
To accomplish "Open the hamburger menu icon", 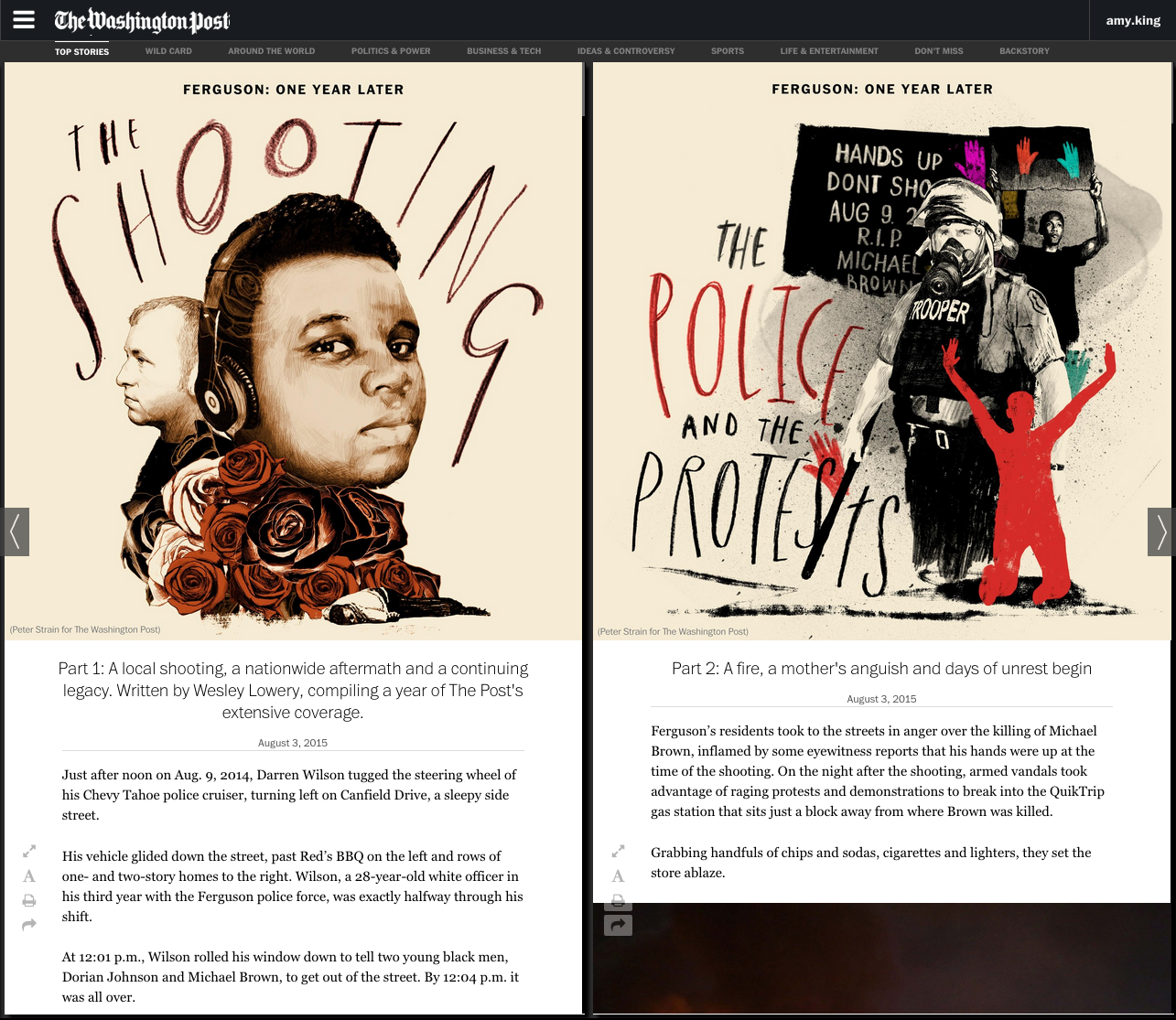I will tap(24, 19).
